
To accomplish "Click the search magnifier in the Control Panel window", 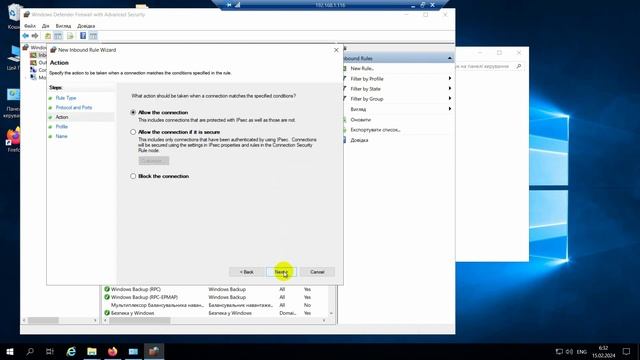I will [x=519, y=66].
